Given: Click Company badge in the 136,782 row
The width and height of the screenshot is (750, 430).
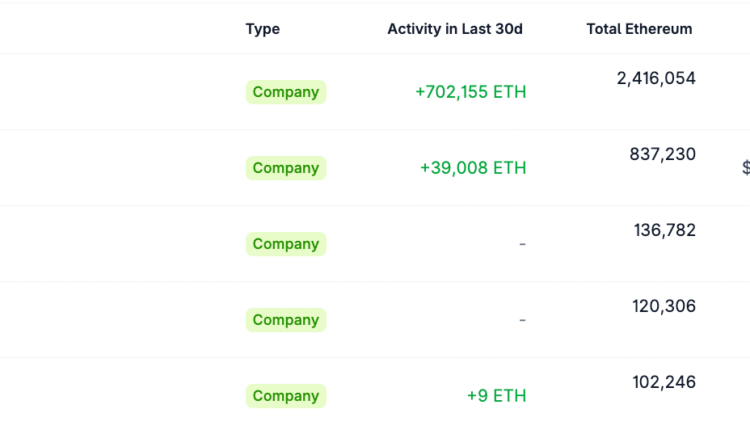Looking at the screenshot, I should click(x=286, y=244).
